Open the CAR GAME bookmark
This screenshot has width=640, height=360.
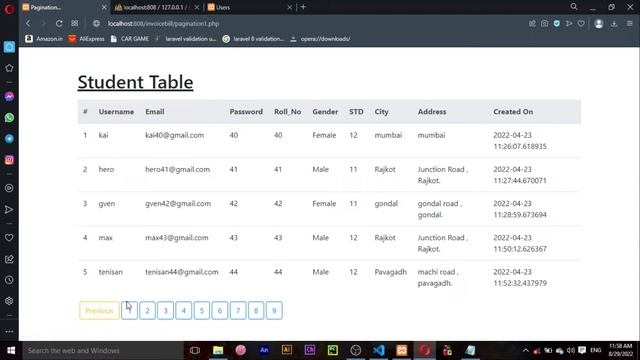130,39
